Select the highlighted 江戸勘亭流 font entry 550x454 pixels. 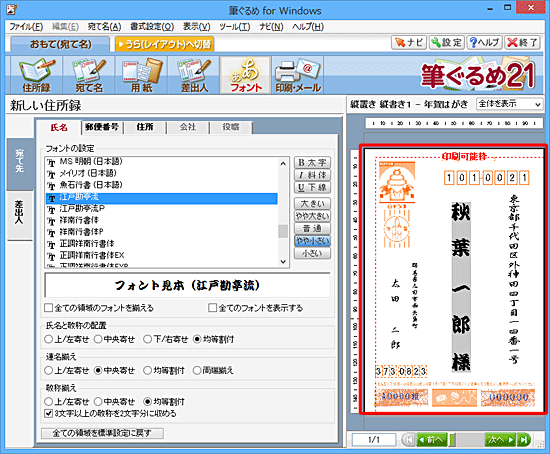coord(162,198)
